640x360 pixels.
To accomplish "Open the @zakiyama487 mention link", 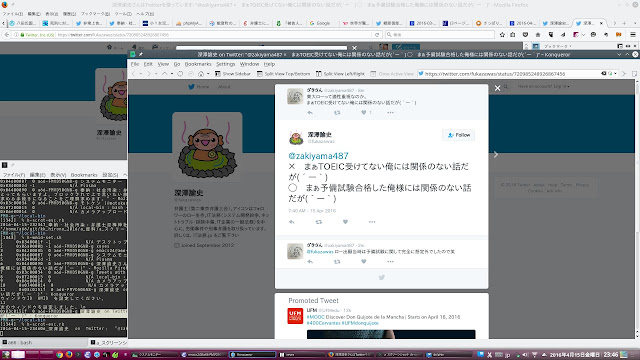I will 318,156.
